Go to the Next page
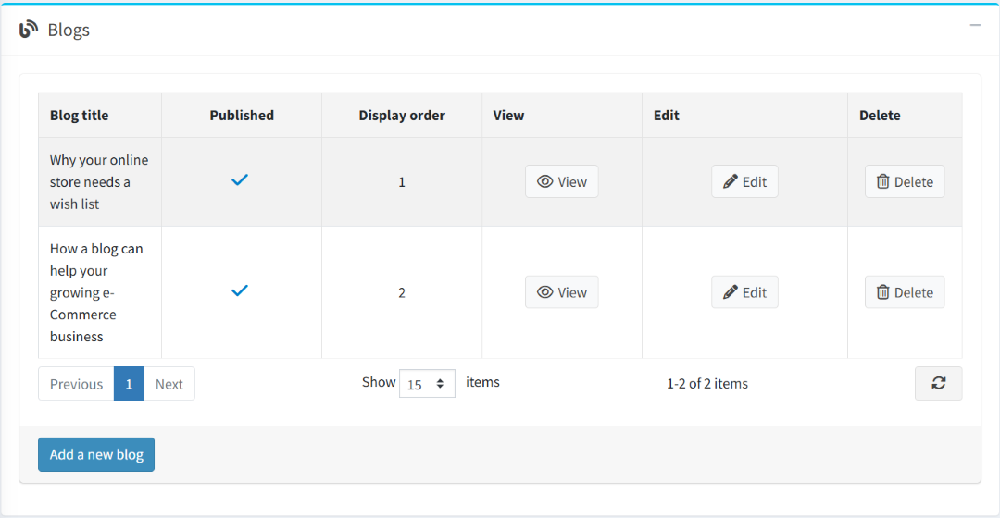This screenshot has height=518, width=1000. click(x=169, y=384)
